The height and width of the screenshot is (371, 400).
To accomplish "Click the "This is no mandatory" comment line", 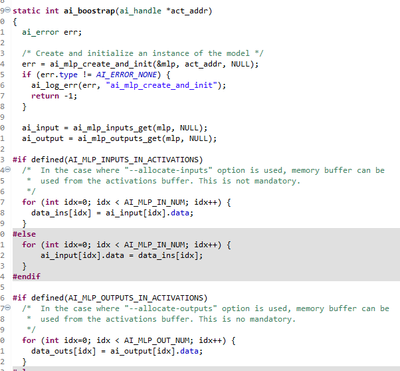I will pyautogui.click(x=161, y=319).
